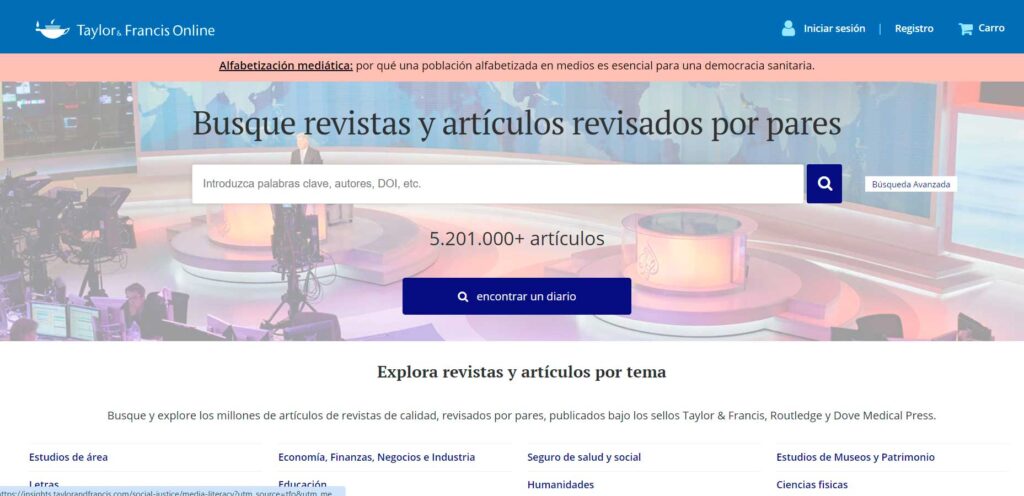1024x496 pixels.
Task: Click the Explora revistas y artículos por tema heading
Action: tap(521, 372)
